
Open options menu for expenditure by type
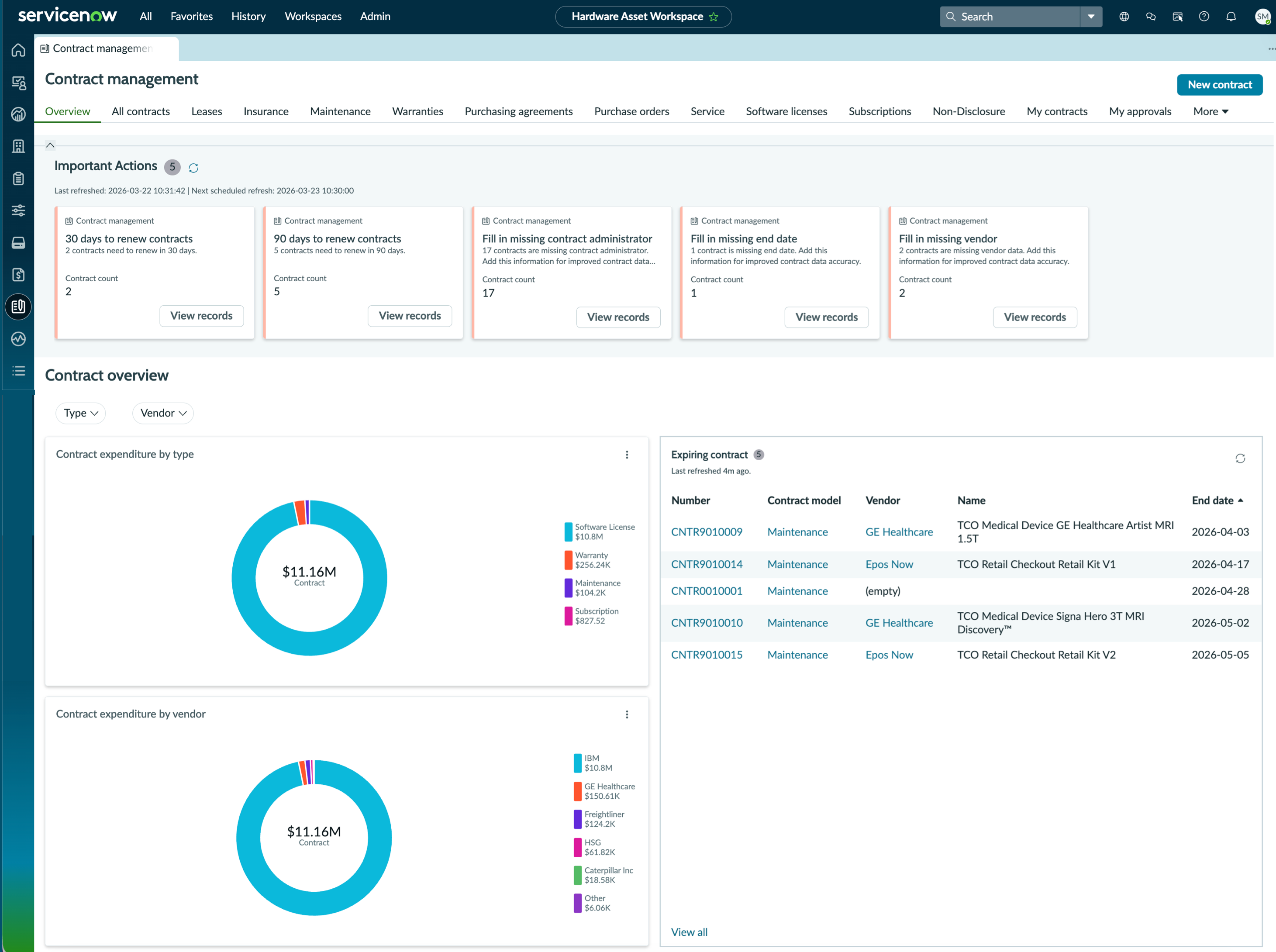[627, 455]
